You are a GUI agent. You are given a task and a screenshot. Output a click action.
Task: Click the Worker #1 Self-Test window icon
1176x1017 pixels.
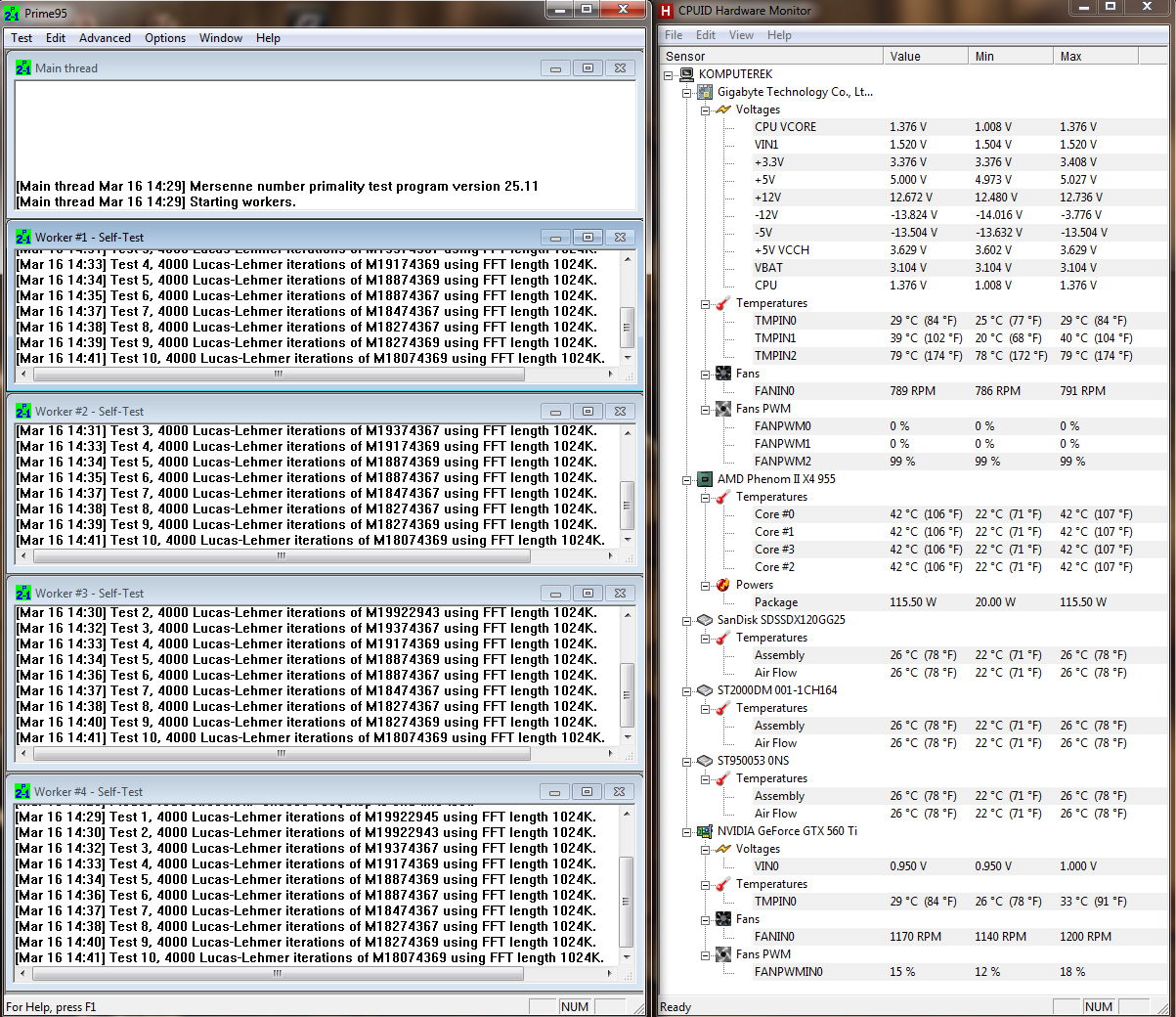pos(23,238)
